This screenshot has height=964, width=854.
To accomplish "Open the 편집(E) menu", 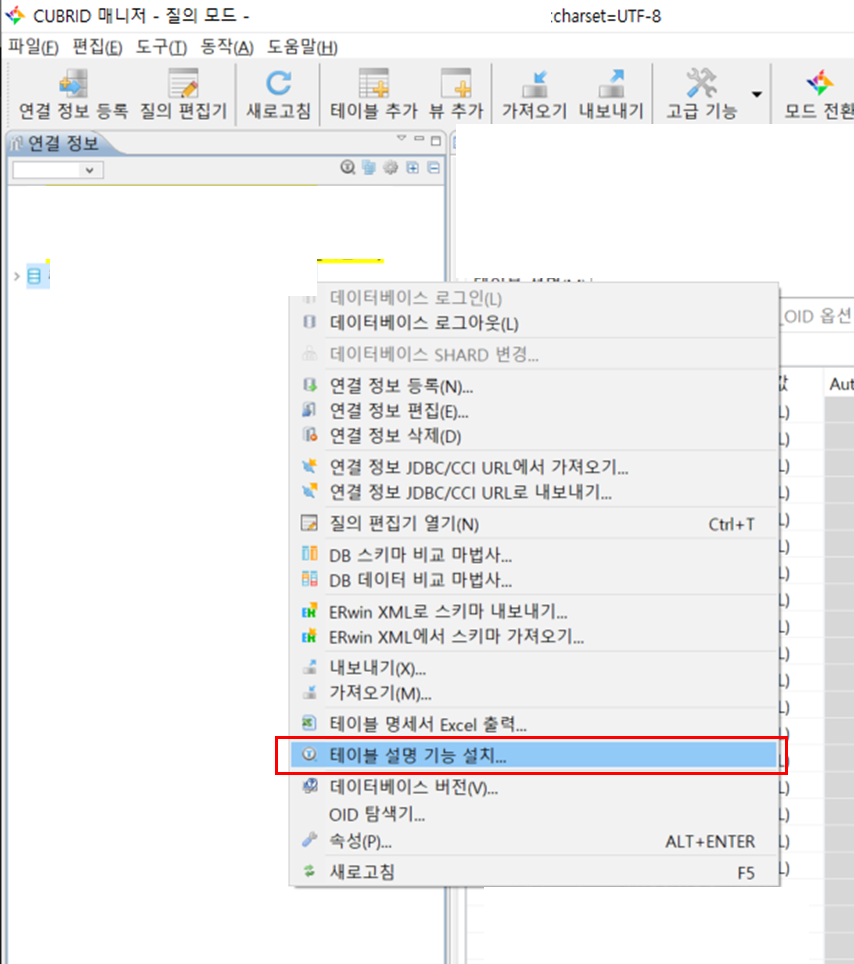I will (97, 47).
